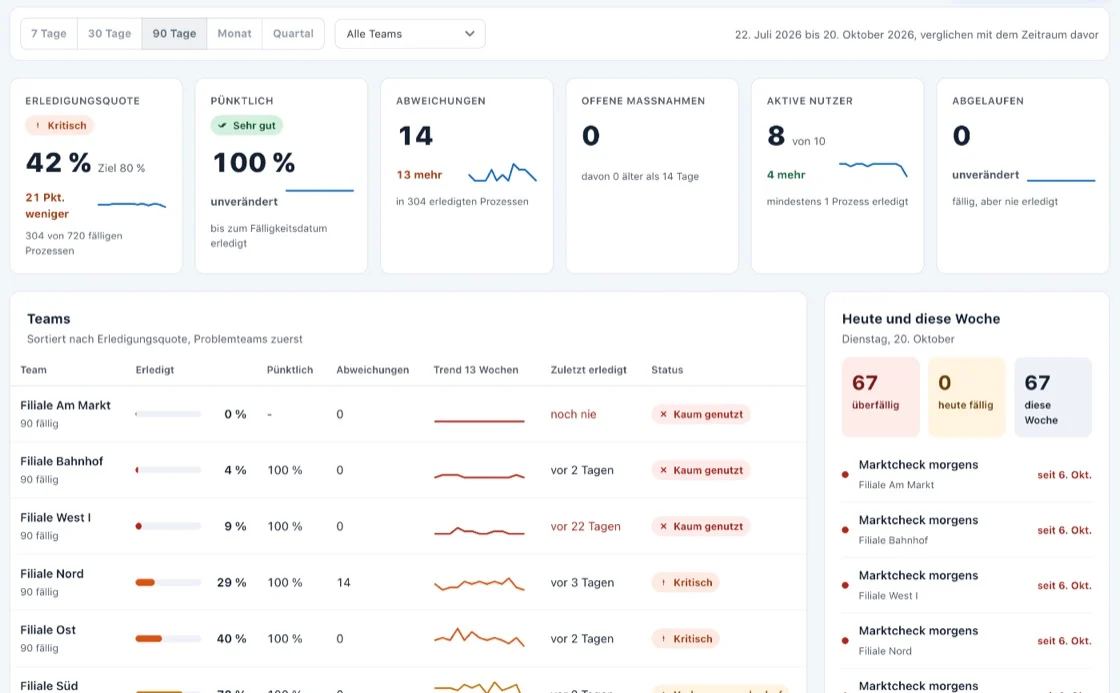Viewport: 1120px width, 693px height.
Task: Open Marktcheck morgens for Filiale West I
Action: (x=967, y=585)
